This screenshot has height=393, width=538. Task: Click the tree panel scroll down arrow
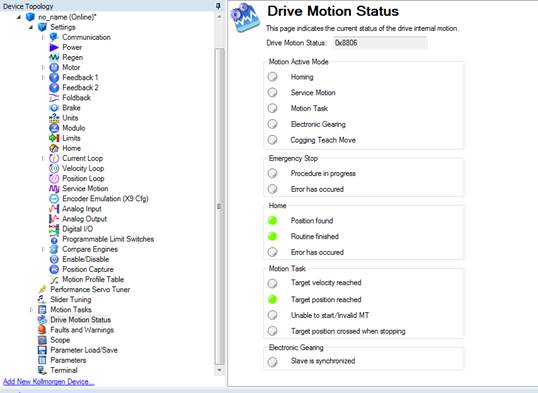point(220,370)
